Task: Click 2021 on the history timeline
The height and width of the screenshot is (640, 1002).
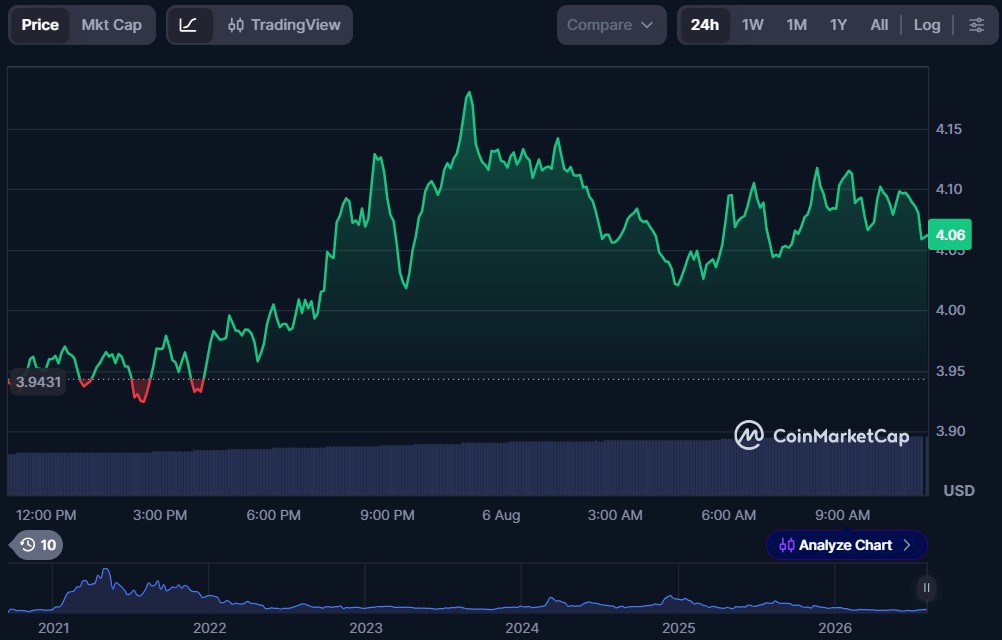Action: click(x=54, y=628)
